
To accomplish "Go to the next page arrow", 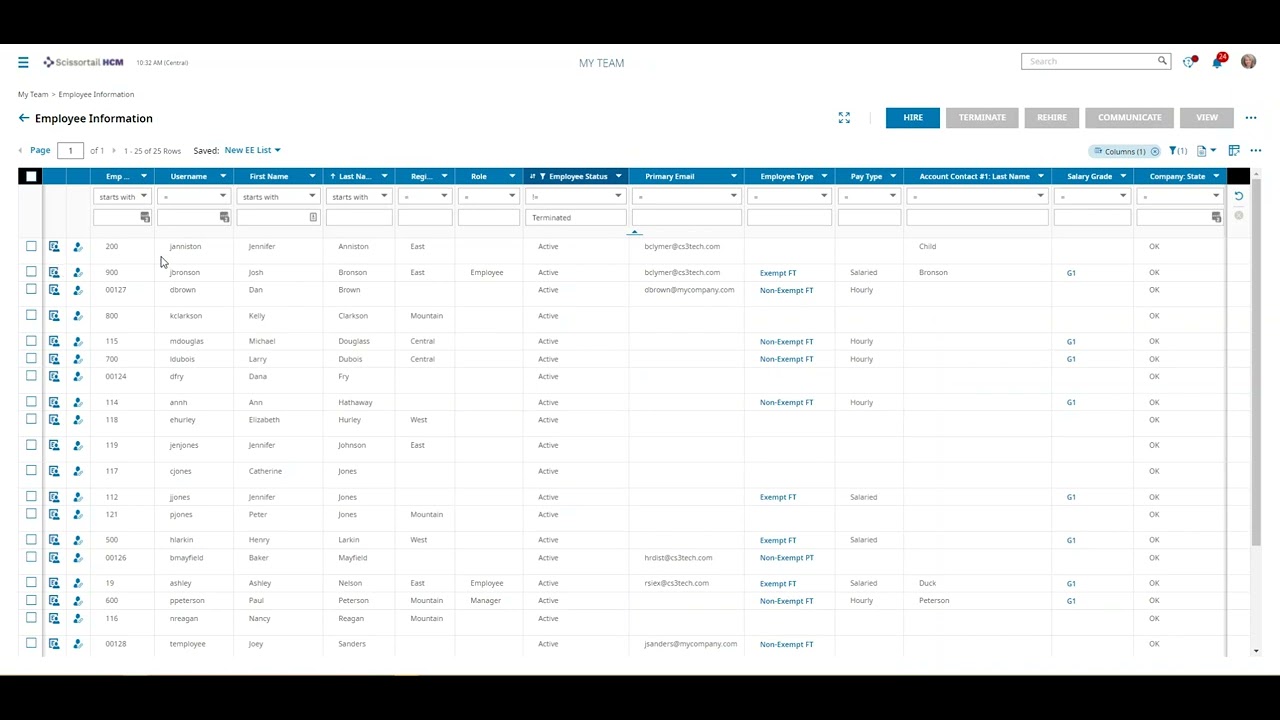I will 114,151.
